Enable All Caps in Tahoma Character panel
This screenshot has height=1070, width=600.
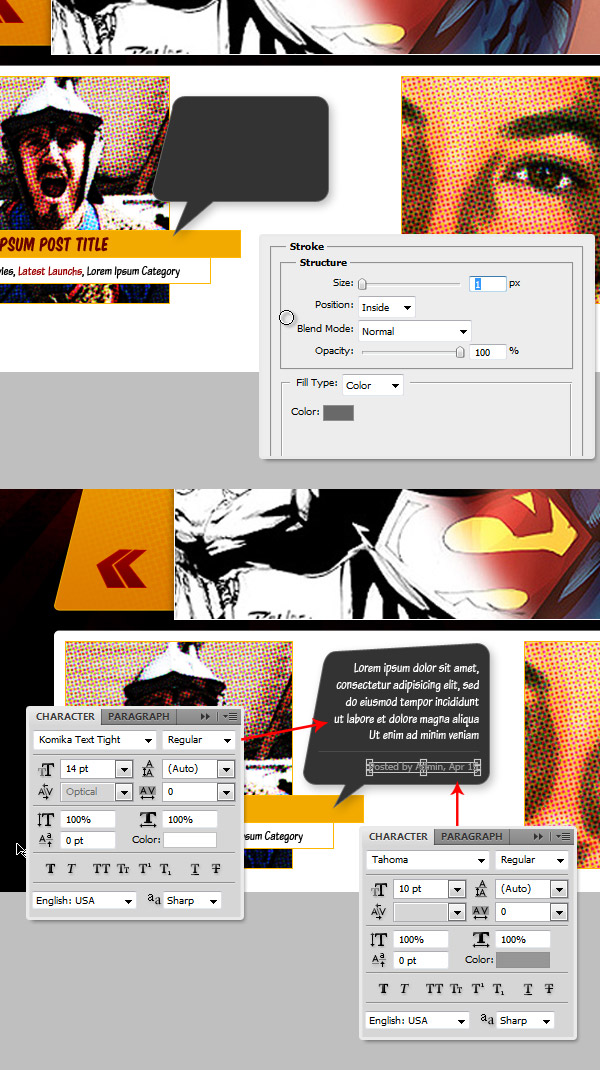click(x=434, y=988)
